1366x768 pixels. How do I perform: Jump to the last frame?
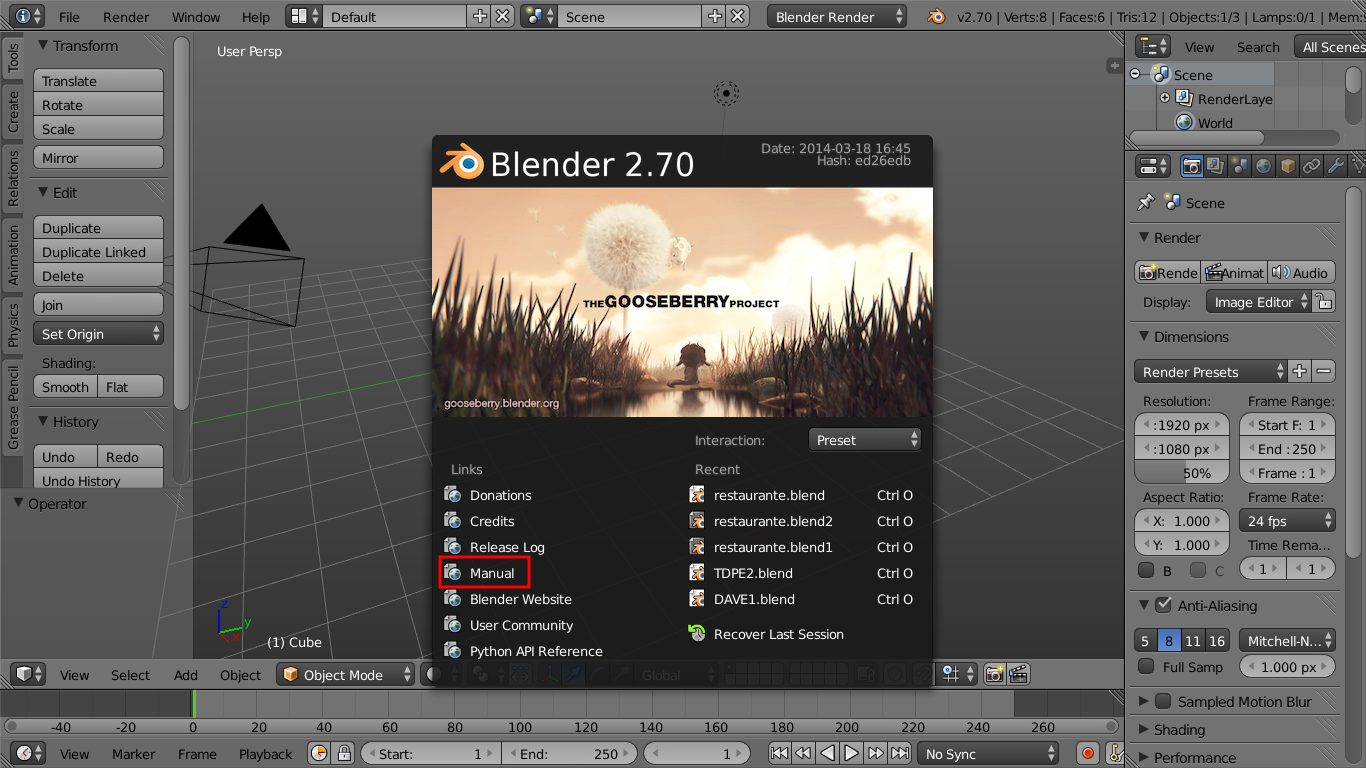click(x=900, y=754)
